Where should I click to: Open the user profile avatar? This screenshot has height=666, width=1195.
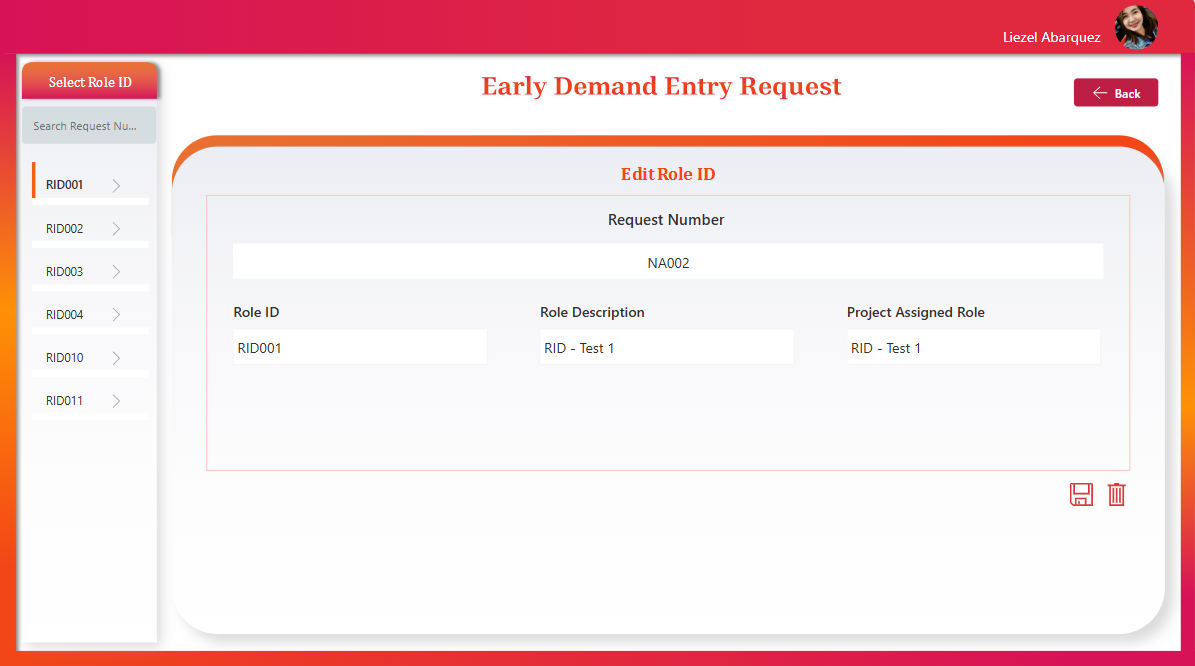point(1136,28)
